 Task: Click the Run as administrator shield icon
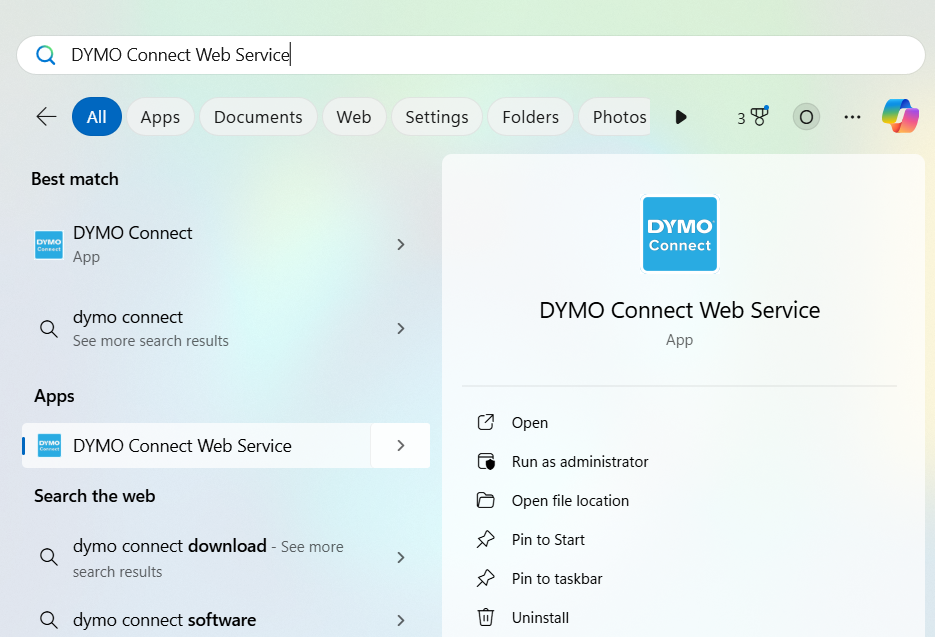coord(486,462)
